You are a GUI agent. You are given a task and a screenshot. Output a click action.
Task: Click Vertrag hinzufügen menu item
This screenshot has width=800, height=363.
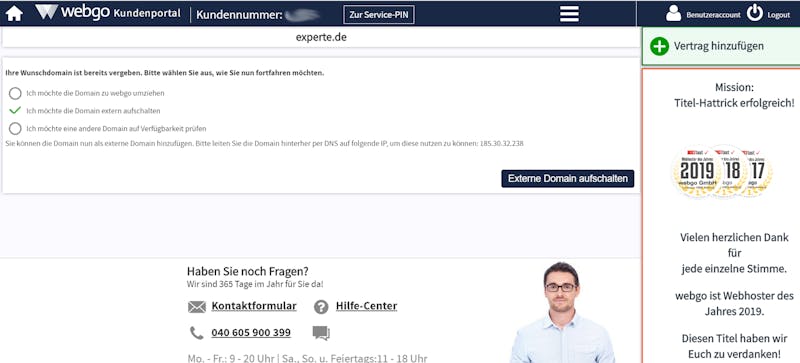(720, 46)
